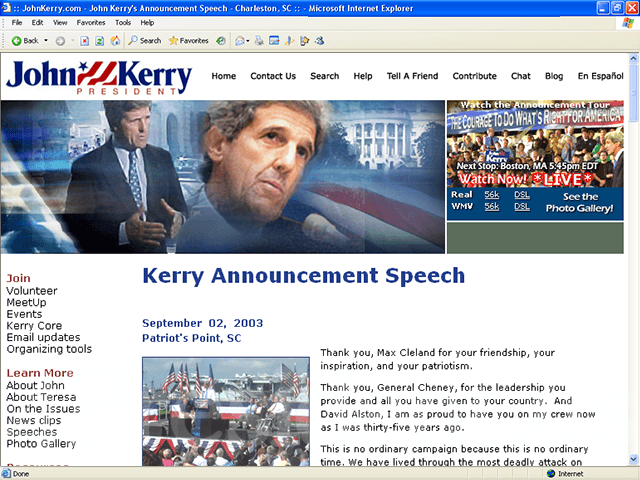The height and width of the screenshot is (480, 640).
Task: Open the Contribute link
Action: pyautogui.click(x=474, y=76)
